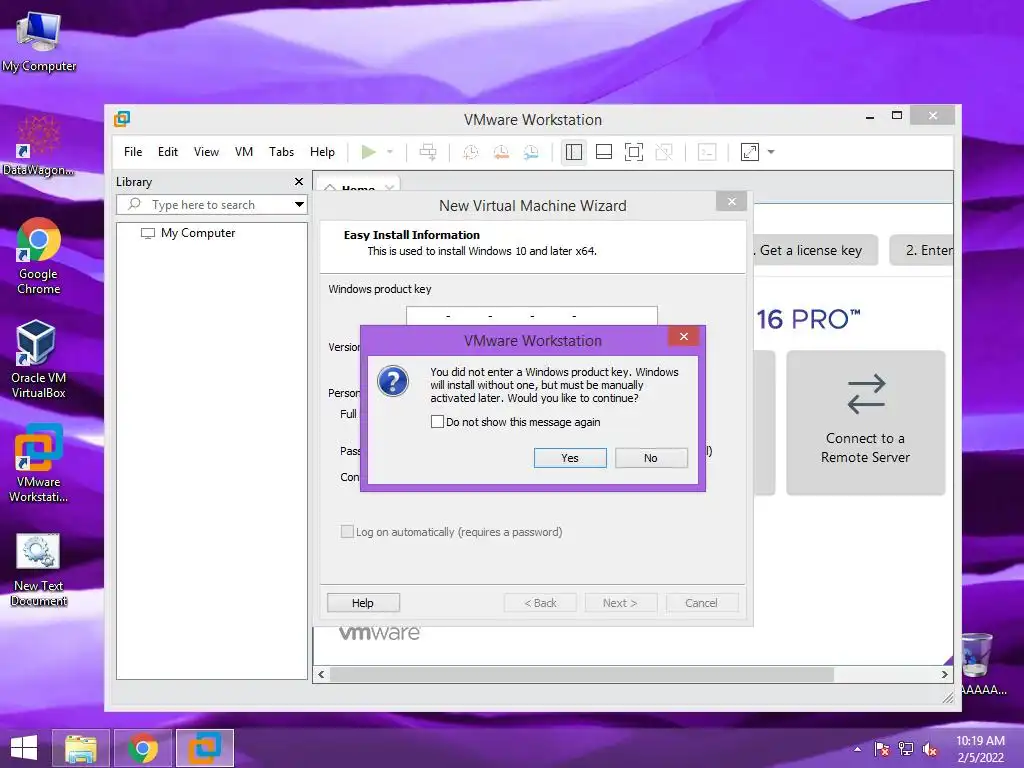Open the Windows Start button
Screen dimensions: 1024x768
24,748
